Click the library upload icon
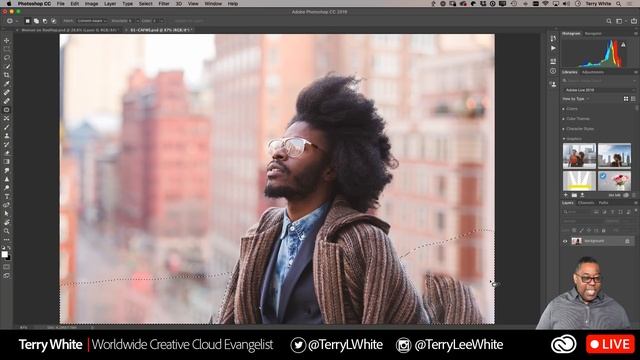 582,196
